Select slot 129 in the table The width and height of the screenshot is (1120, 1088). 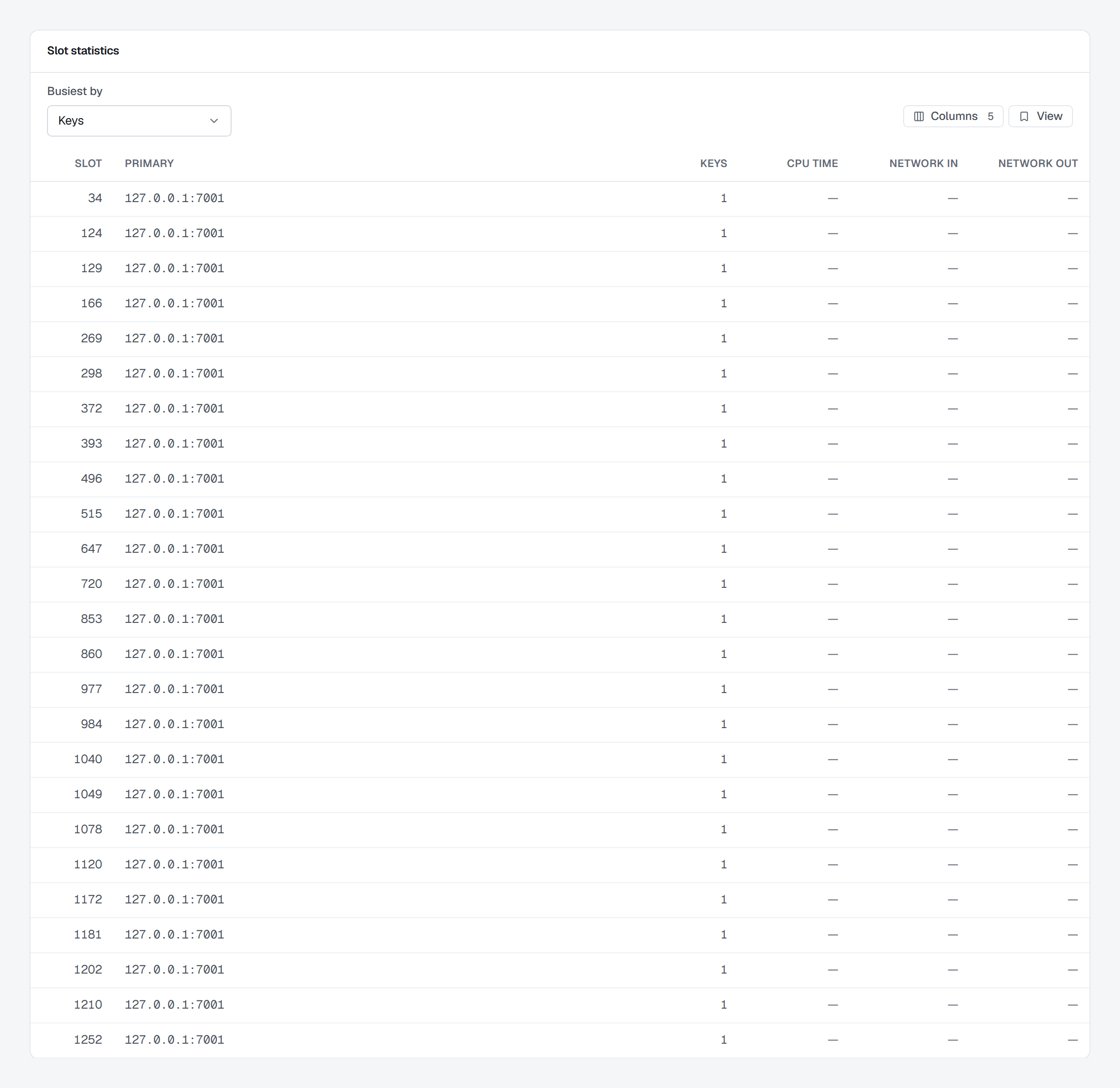point(560,269)
